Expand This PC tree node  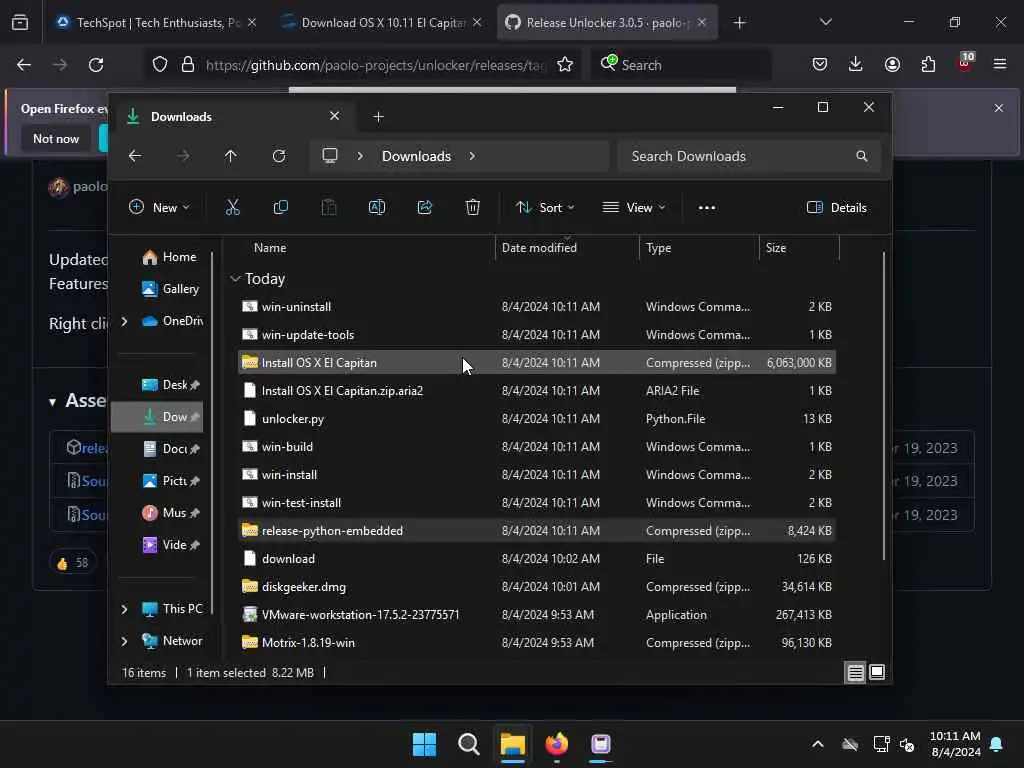tap(124, 609)
